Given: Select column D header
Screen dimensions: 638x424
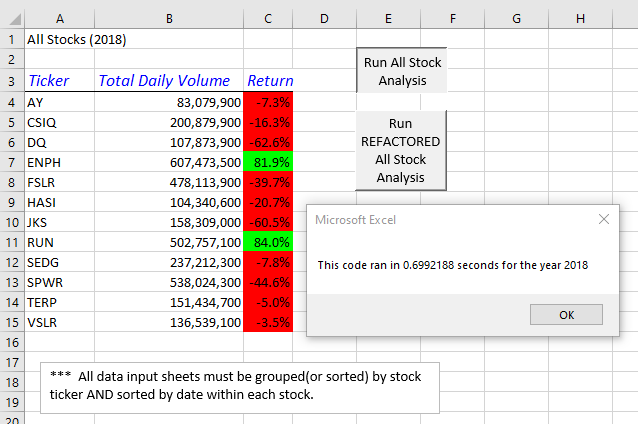Looking at the screenshot, I should (x=324, y=19).
